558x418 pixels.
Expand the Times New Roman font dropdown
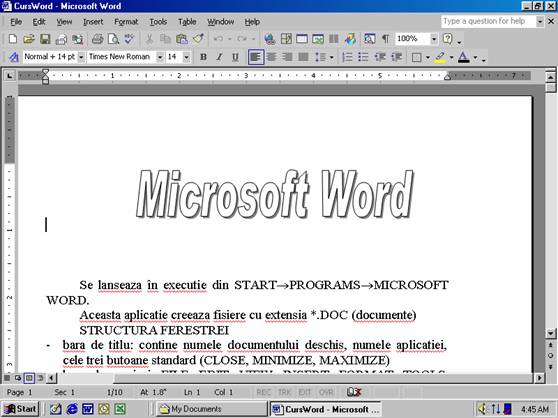(160, 57)
